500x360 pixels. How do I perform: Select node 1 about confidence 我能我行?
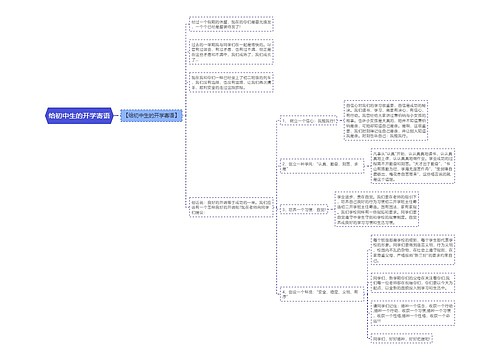coord(309,121)
